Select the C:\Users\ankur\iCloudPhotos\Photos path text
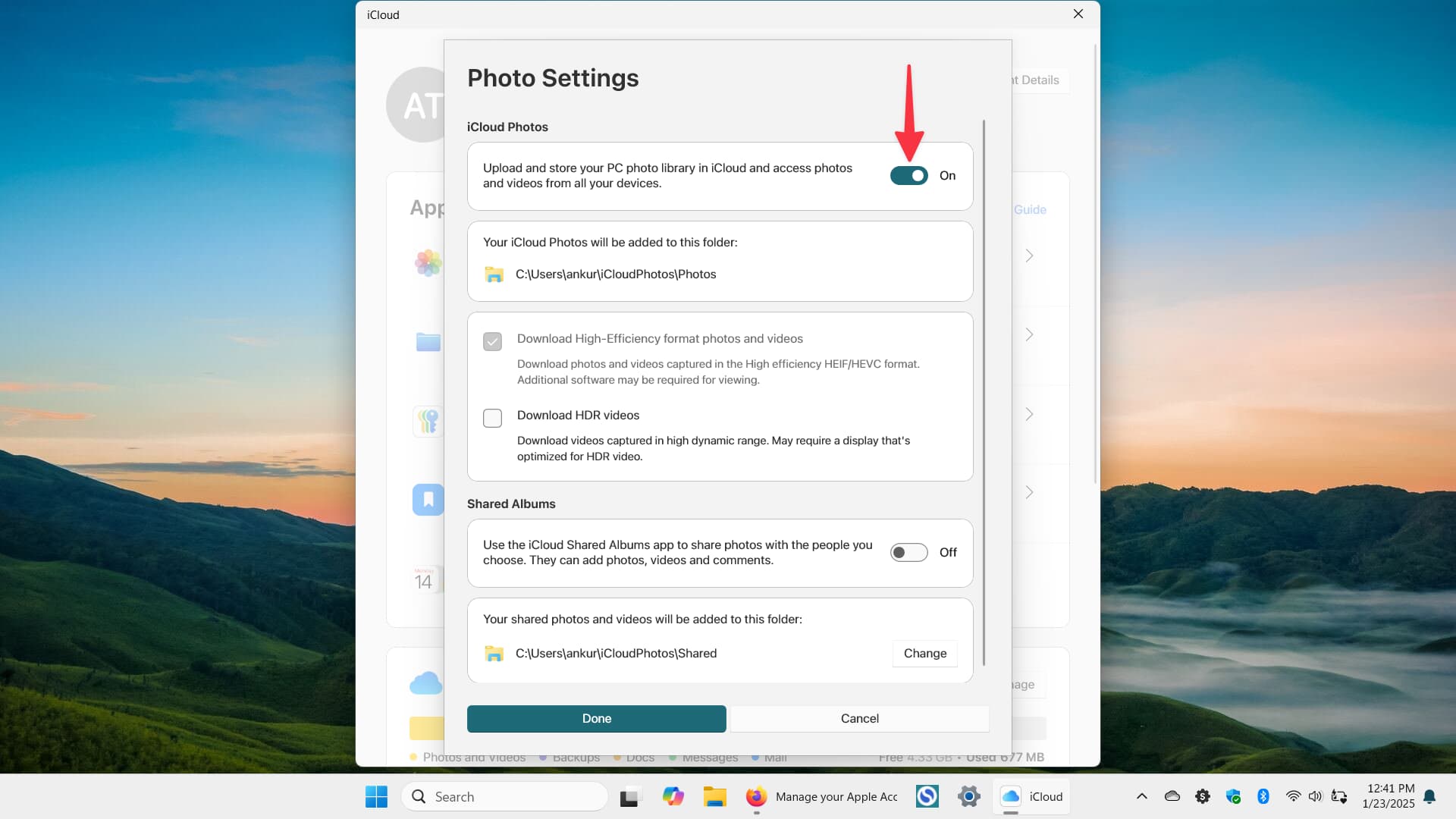 click(616, 274)
